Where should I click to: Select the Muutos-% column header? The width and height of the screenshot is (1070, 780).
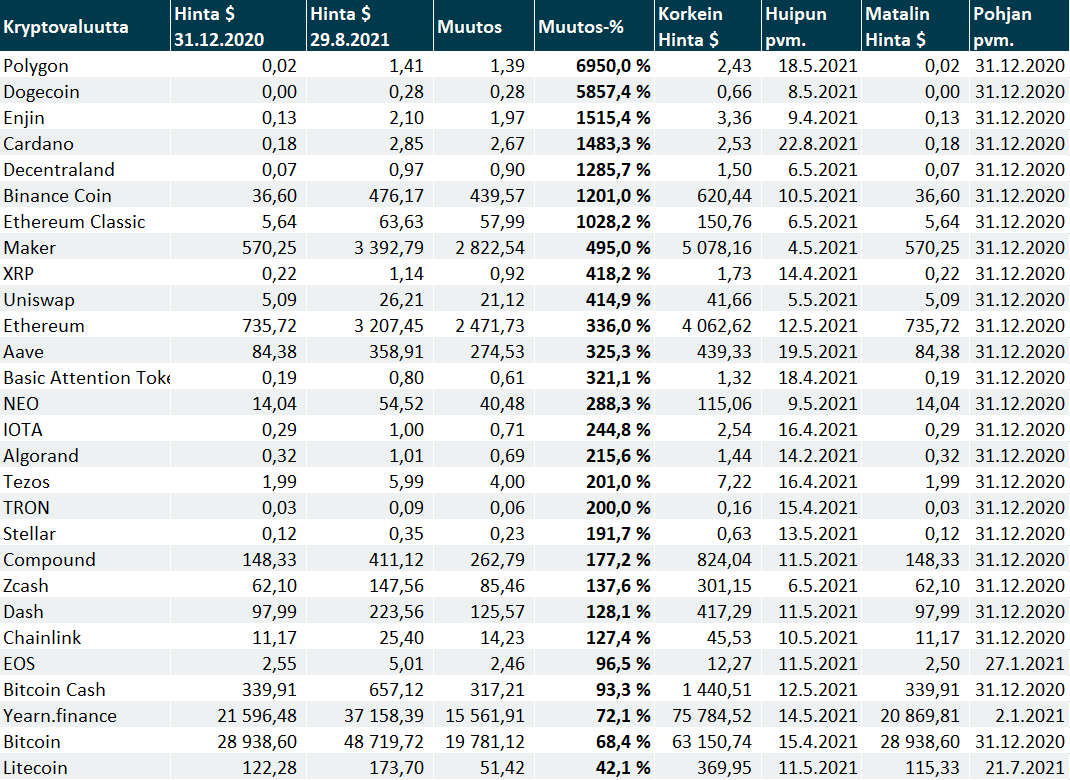[580, 27]
